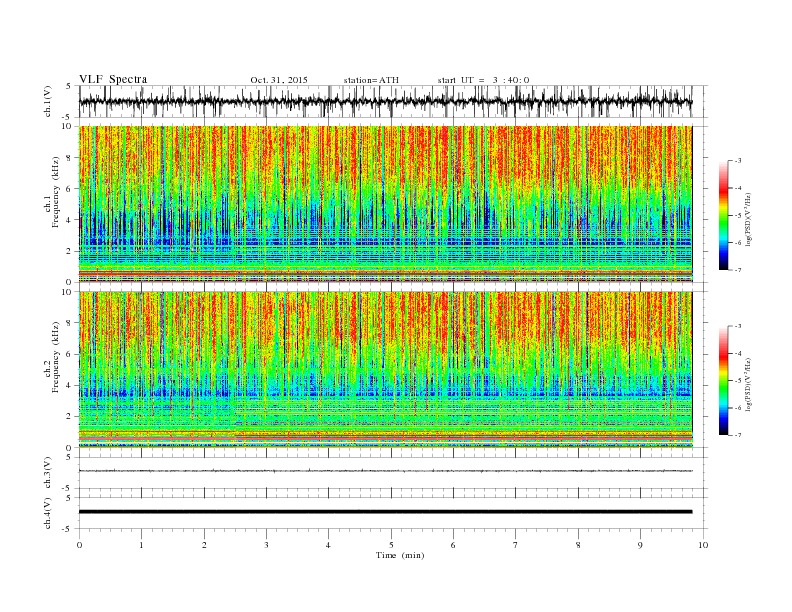Click the "ch.1(V)" waveform axis label
The width and height of the screenshot is (792, 612).
pos(49,102)
